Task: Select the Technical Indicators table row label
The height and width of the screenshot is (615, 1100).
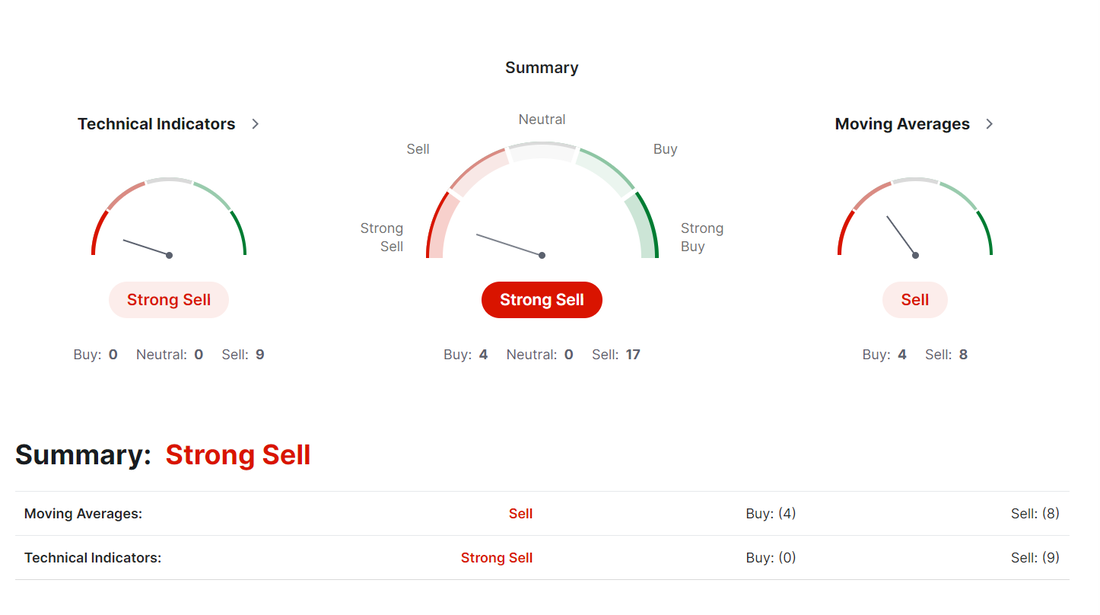Action: (x=93, y=558)
